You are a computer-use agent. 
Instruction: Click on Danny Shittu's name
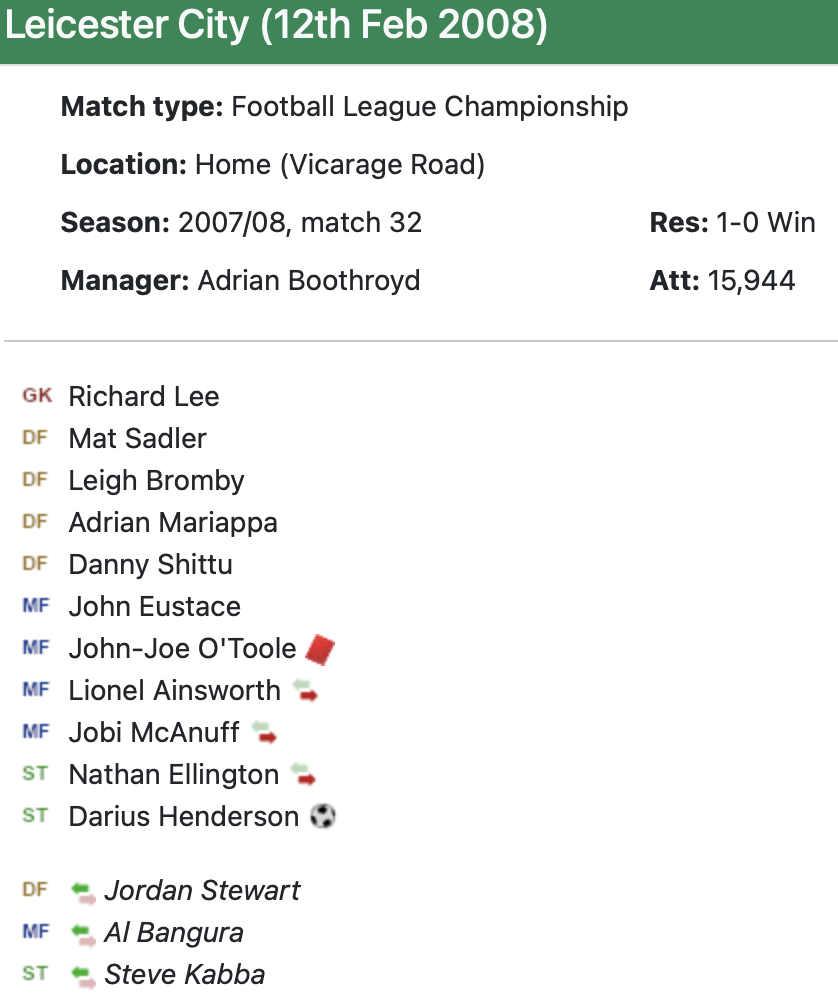[x=151, y=565]
